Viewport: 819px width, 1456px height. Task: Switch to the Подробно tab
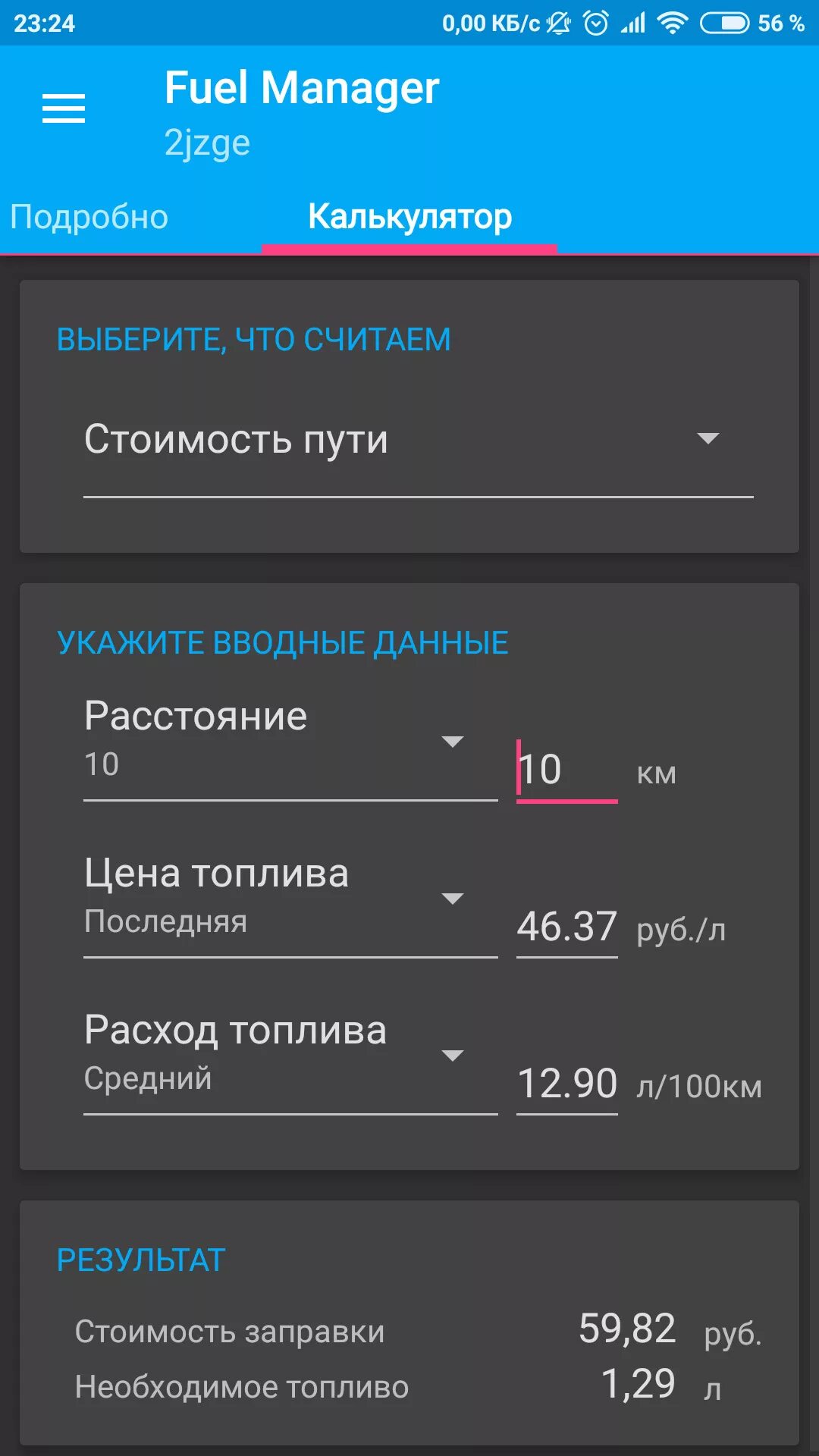point(89,217)
